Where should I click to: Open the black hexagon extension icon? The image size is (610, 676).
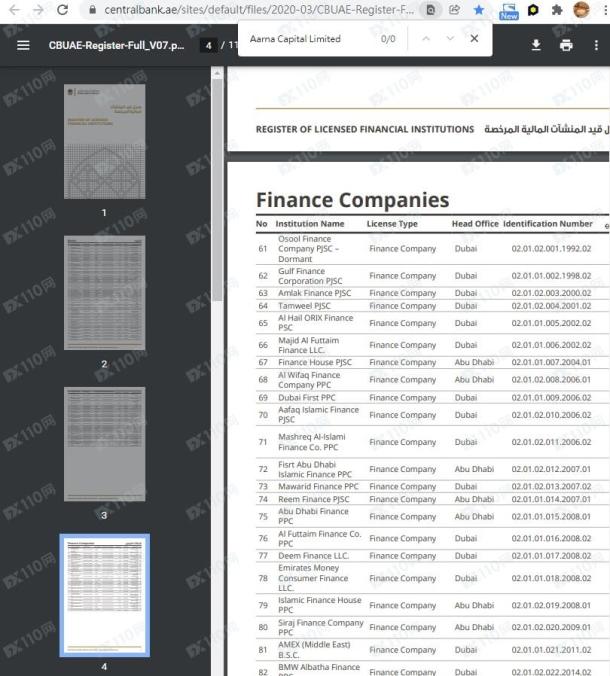[x=533, y=10]
